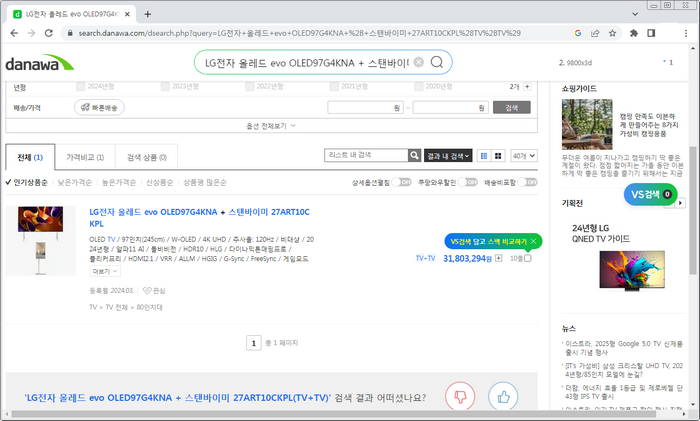This screenshot has width=700, height=421.
Task: Open the tab search chevron
Action: [x=635, y=14]
